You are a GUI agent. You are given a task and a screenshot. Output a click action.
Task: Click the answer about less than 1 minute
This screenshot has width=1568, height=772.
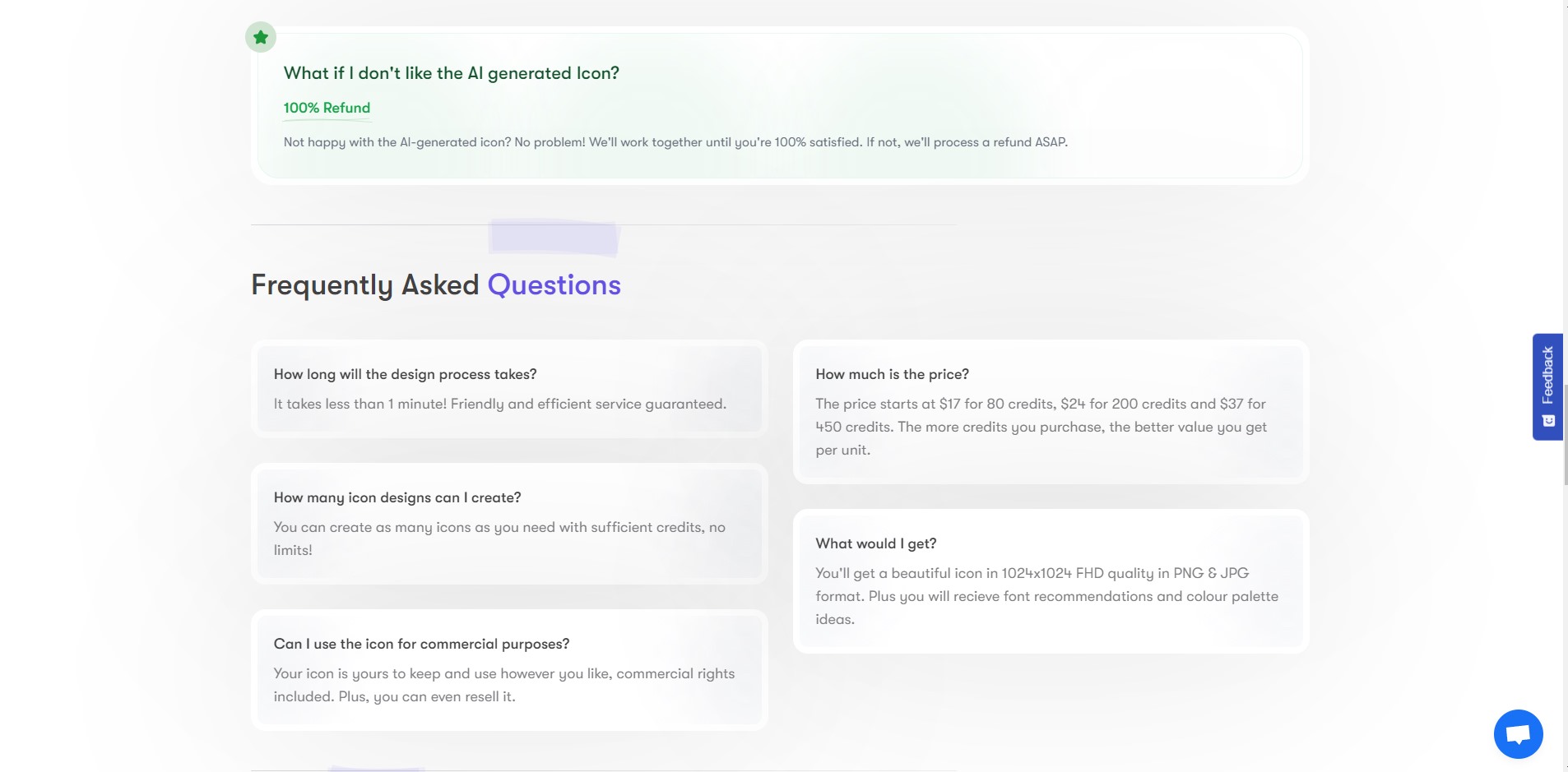coord(500,404)
